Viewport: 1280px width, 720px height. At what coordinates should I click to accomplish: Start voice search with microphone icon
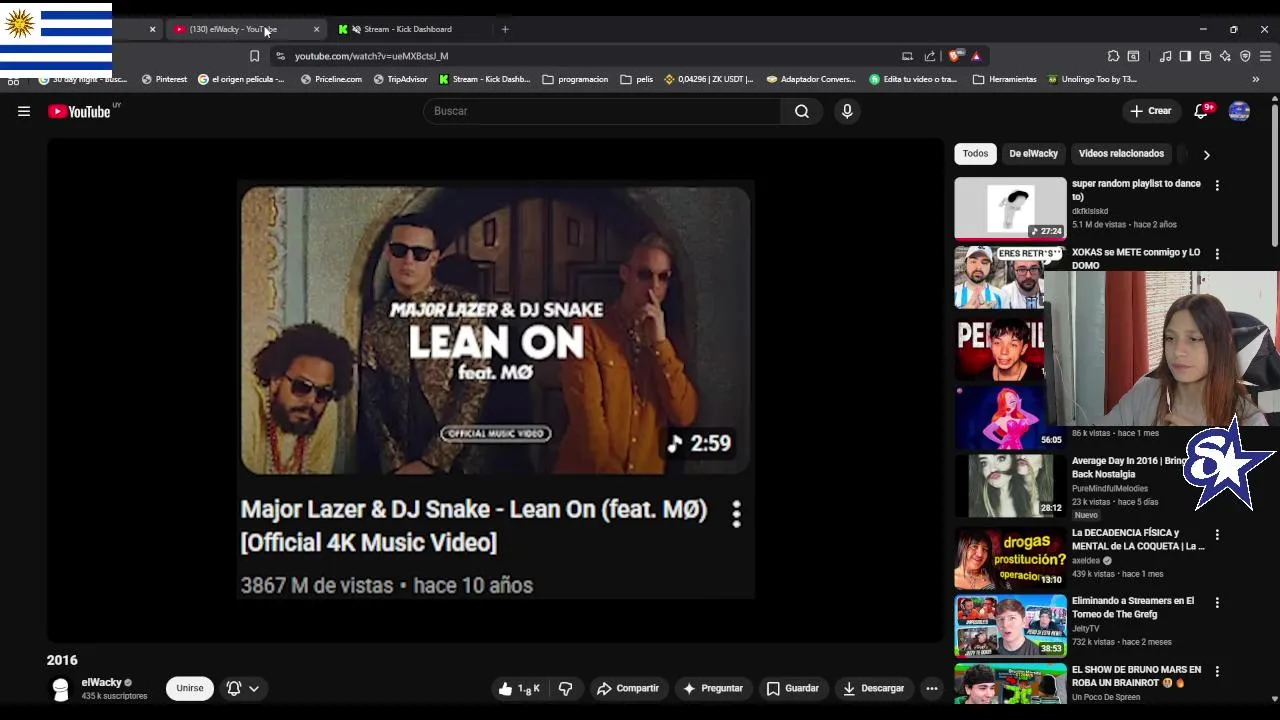tap(847, 111)
